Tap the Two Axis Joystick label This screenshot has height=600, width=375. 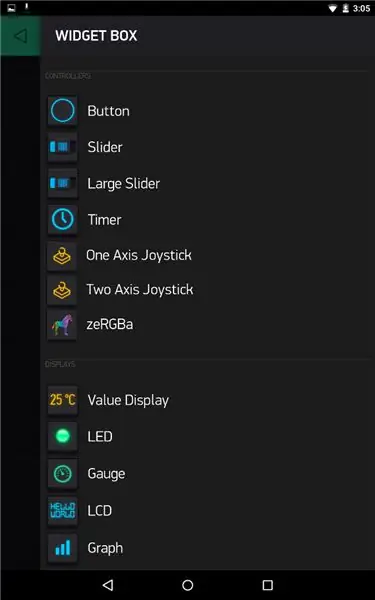click(140, 290)
